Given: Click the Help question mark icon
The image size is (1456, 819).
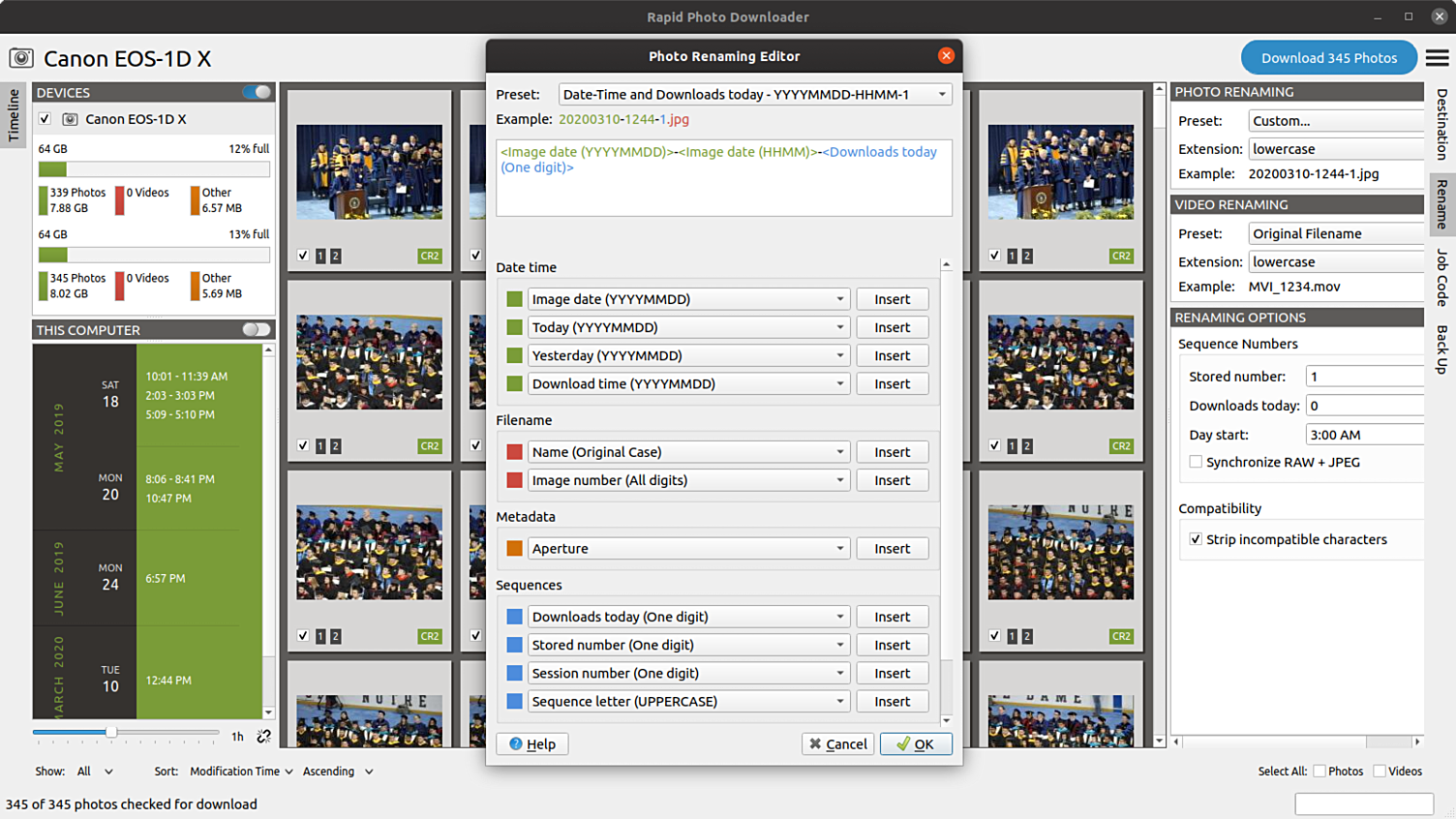Looking at the screenshot, I should 516,744.
